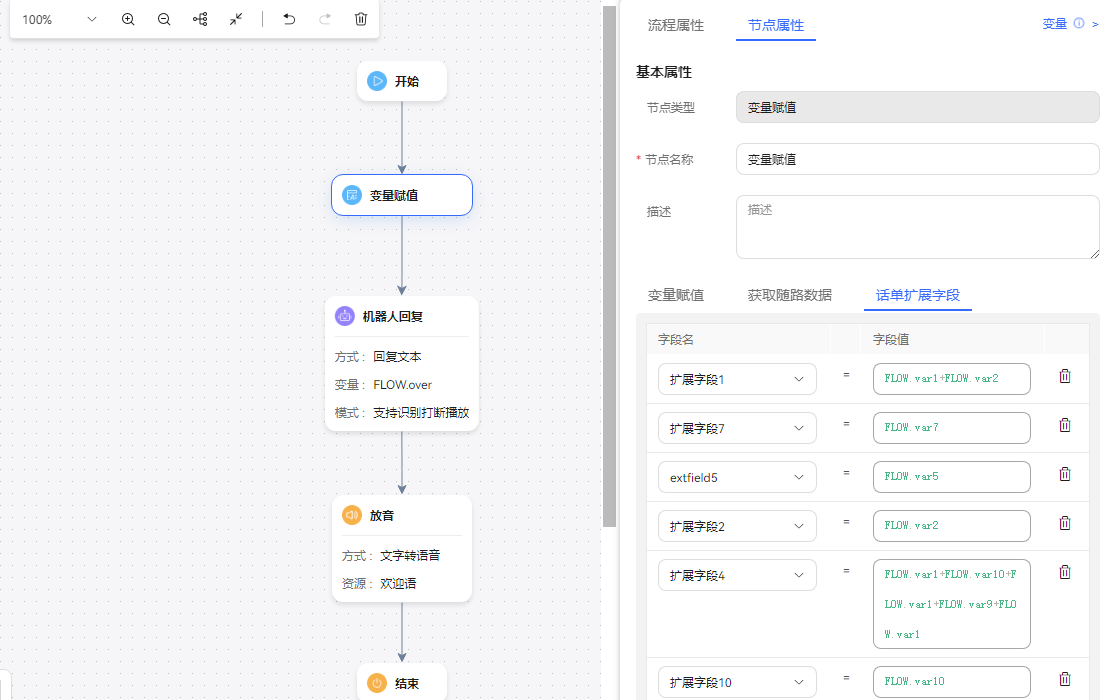Edit the FLOW.var2 value field
The height and width of the screenshot is (700, 1105).
point(951,526)
